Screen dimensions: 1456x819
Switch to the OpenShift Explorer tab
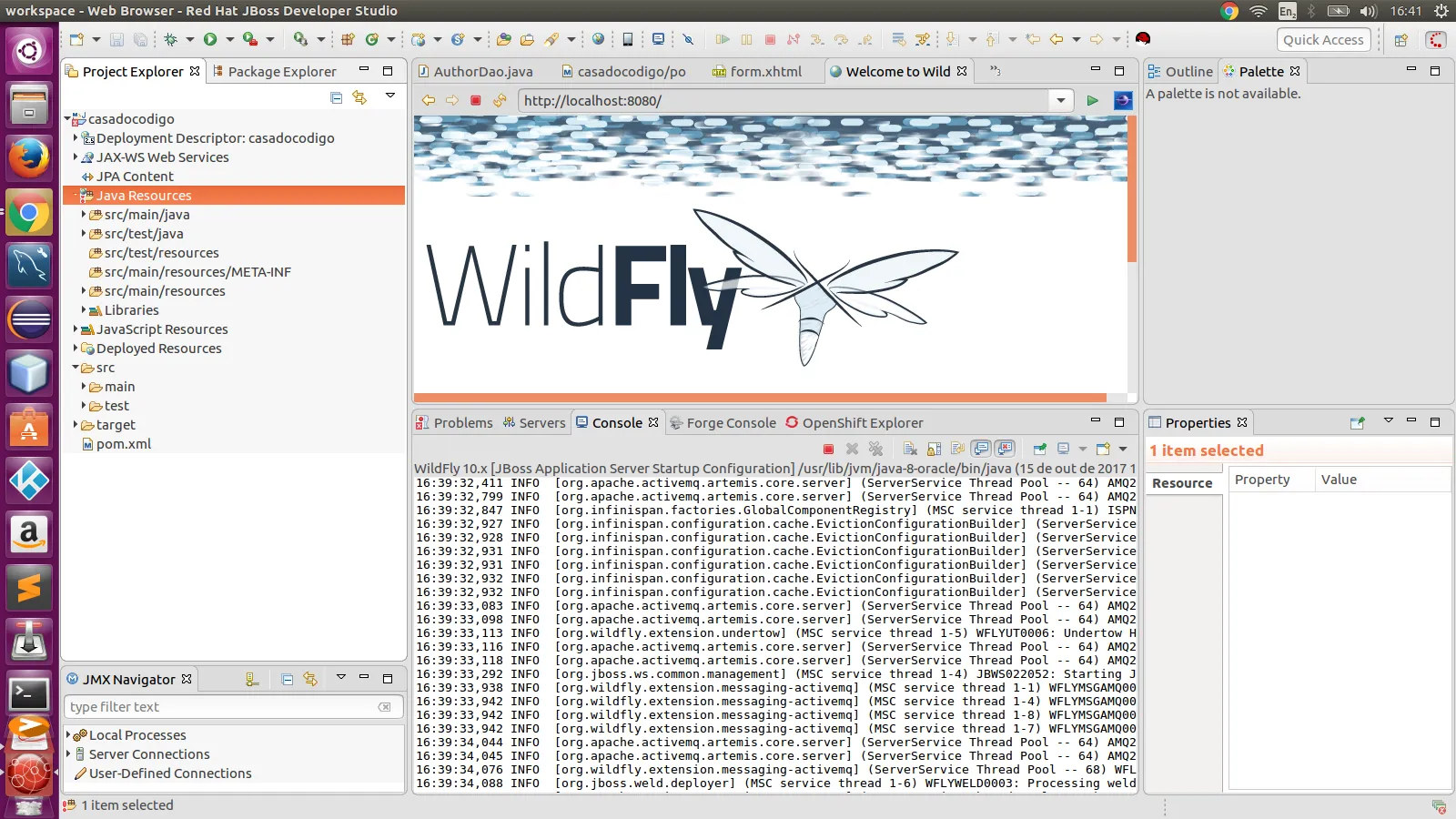854,423
